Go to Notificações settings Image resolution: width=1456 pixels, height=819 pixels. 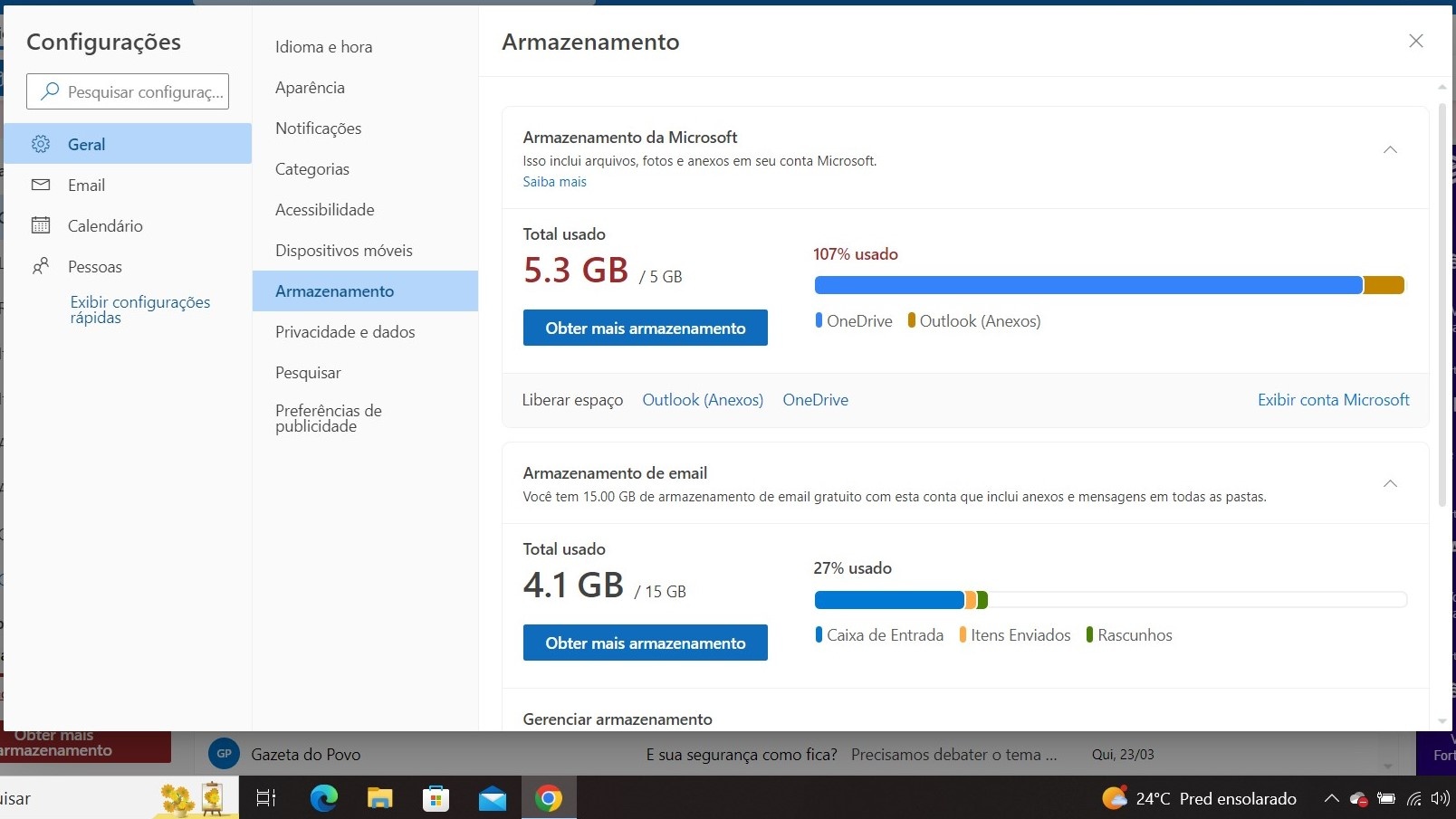click(365, 129)
